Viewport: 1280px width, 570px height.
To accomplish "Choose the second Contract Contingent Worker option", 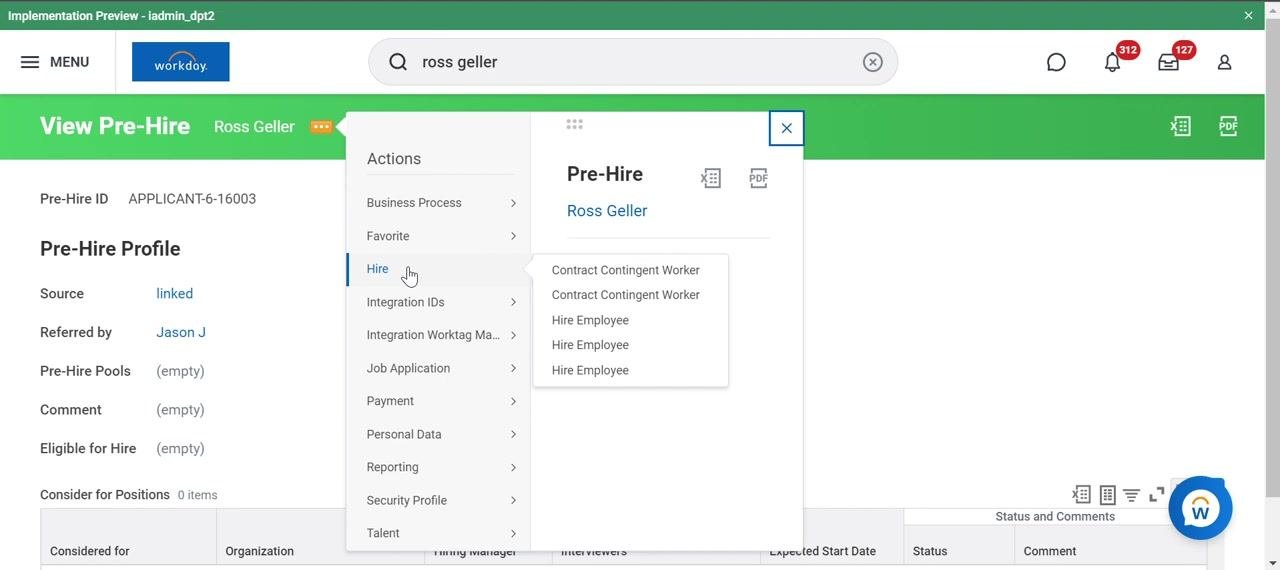I will click(x=626, y=295).
